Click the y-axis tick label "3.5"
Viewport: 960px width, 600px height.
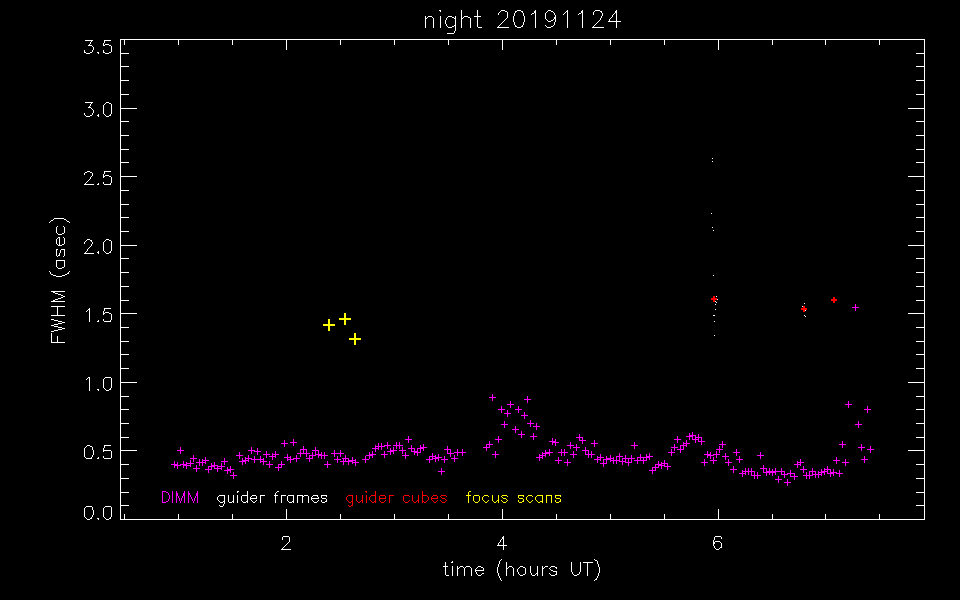(99, 47)
